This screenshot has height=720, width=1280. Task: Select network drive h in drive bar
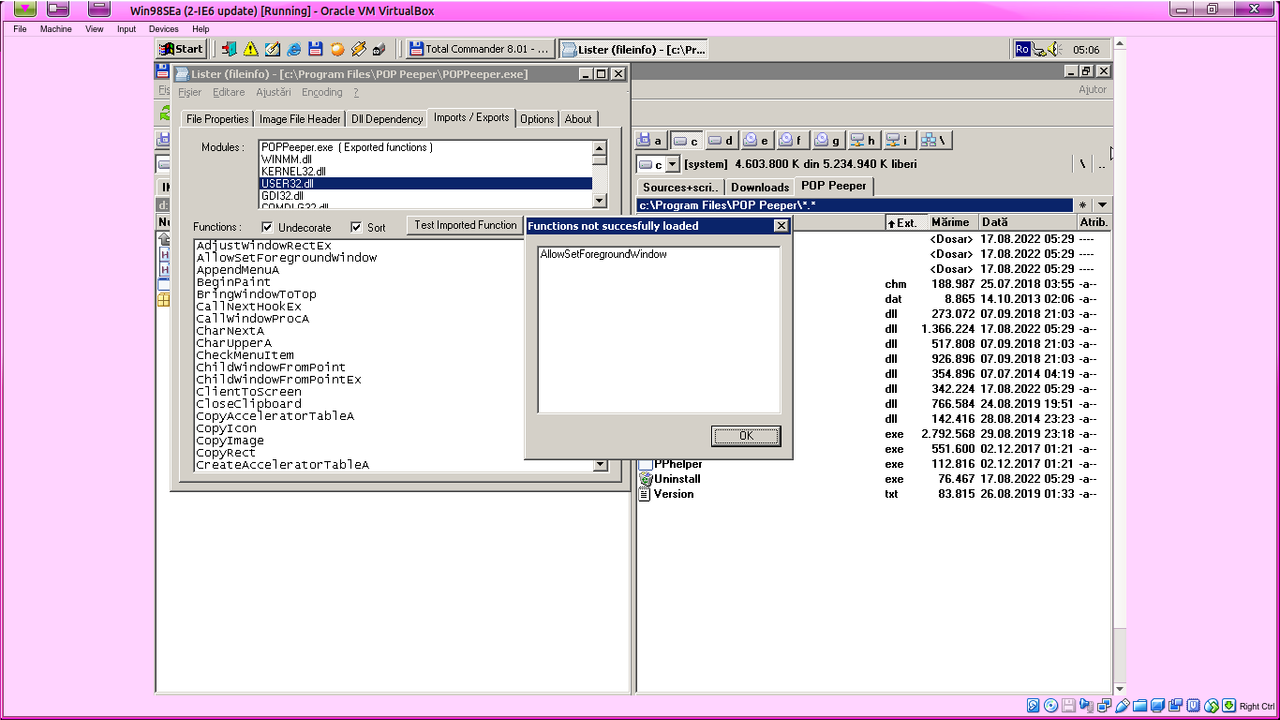(863, 140)
